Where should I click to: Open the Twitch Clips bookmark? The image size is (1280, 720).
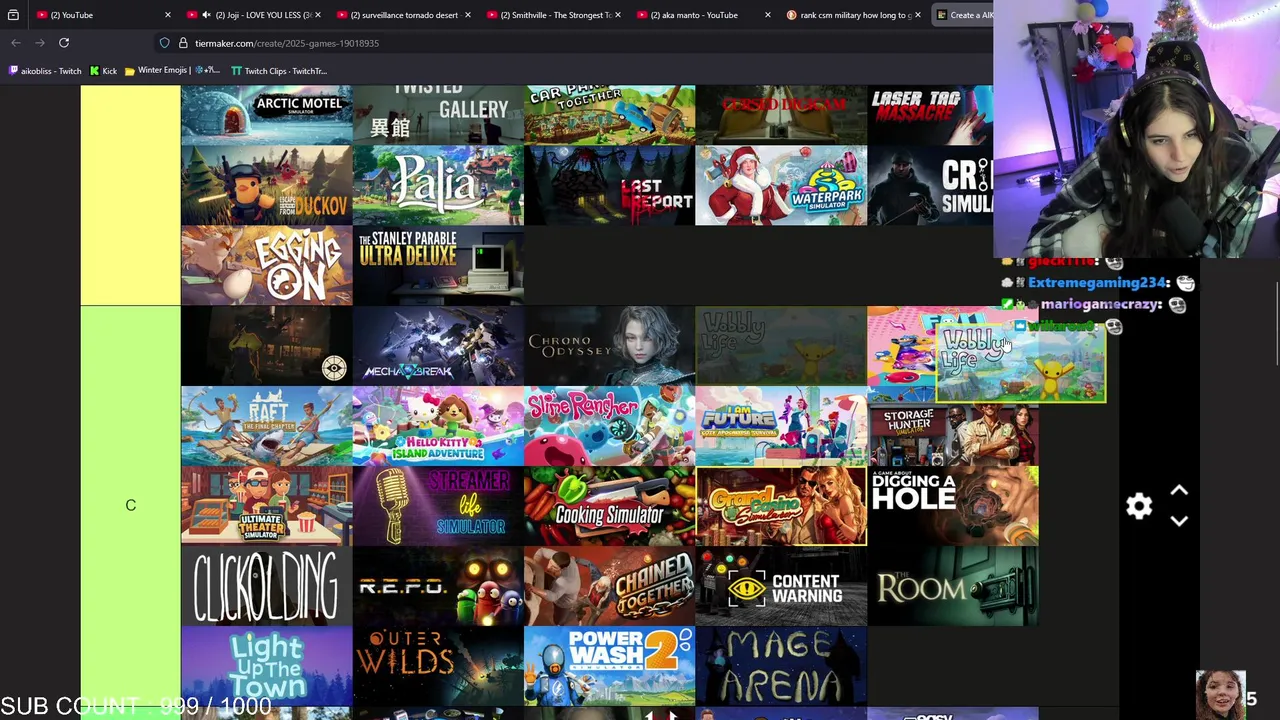point(278,71)
